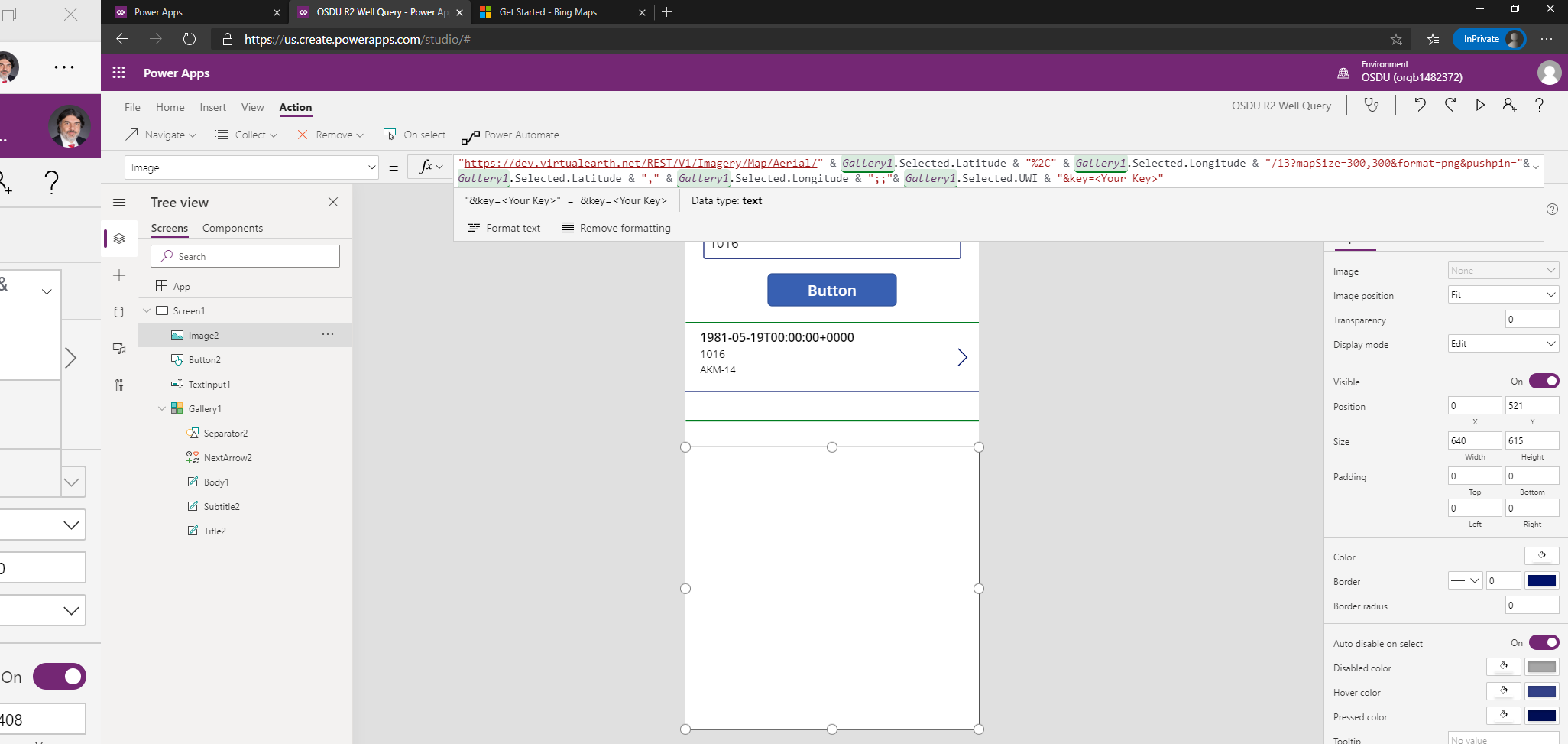1568x744 pixels.
Task: Open the Border style dropdown
Action: coord(1465,580)
